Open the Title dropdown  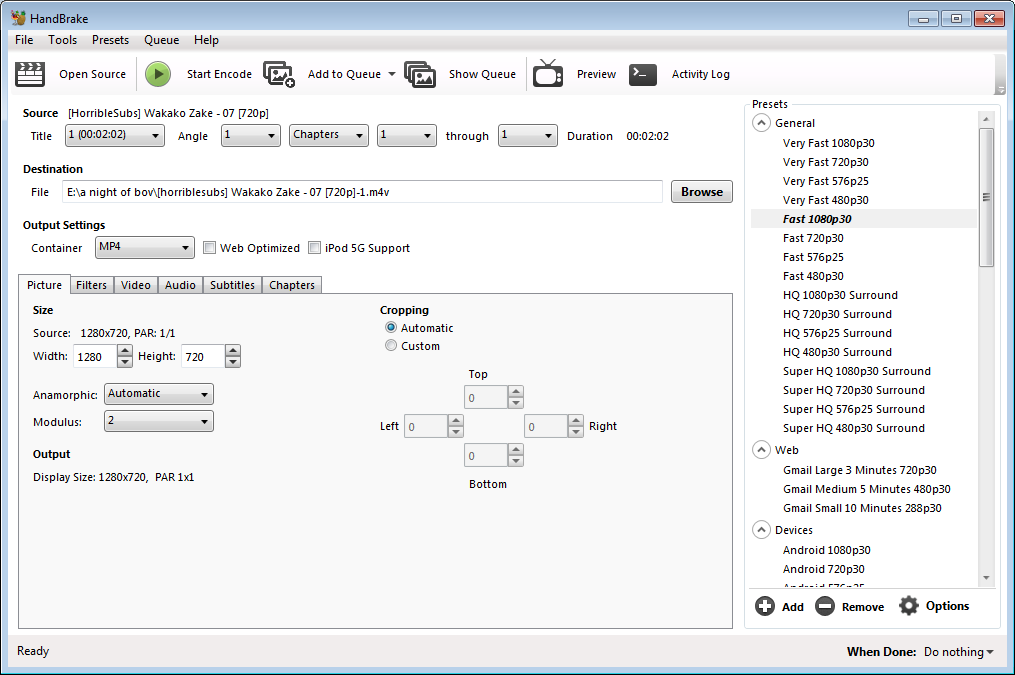[115, 135]
